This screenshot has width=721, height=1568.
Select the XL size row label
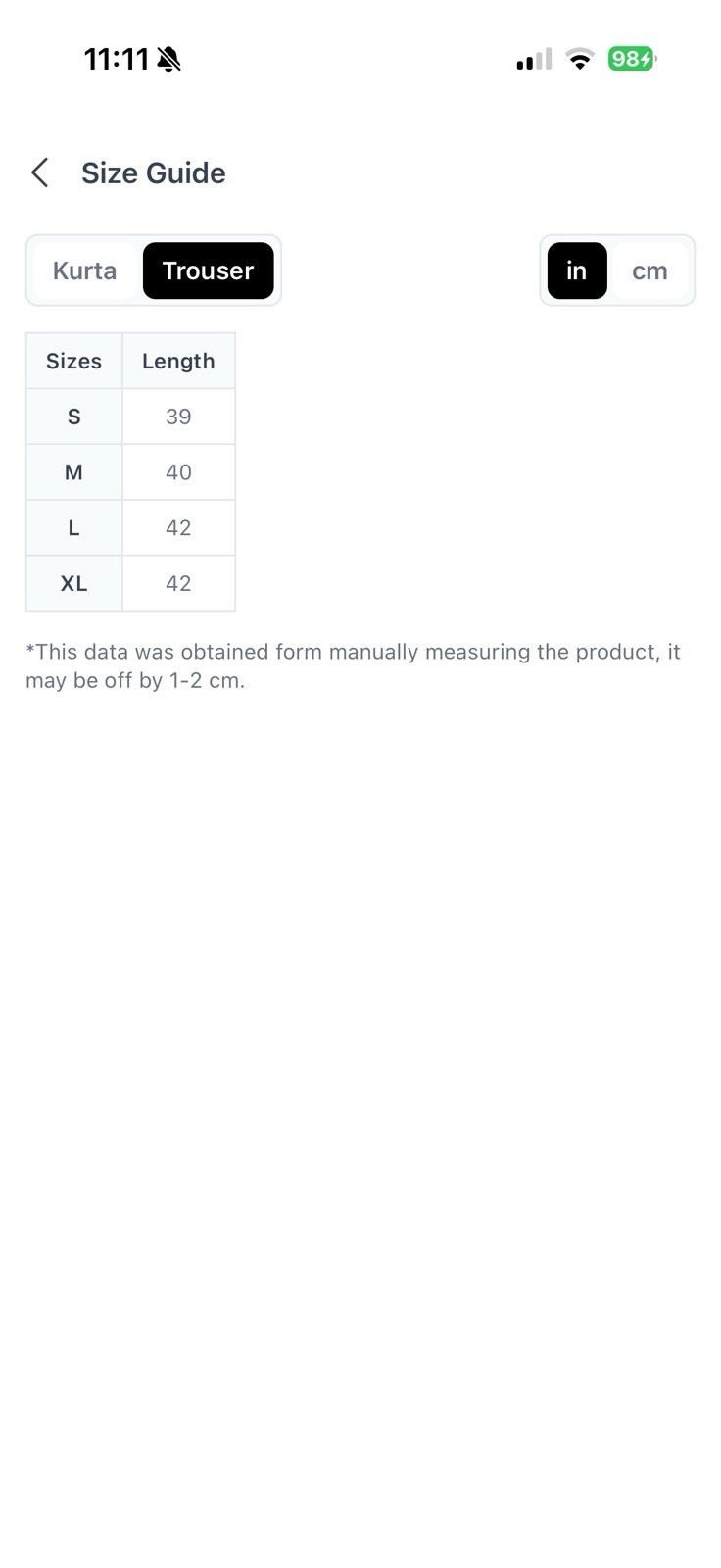73,584
